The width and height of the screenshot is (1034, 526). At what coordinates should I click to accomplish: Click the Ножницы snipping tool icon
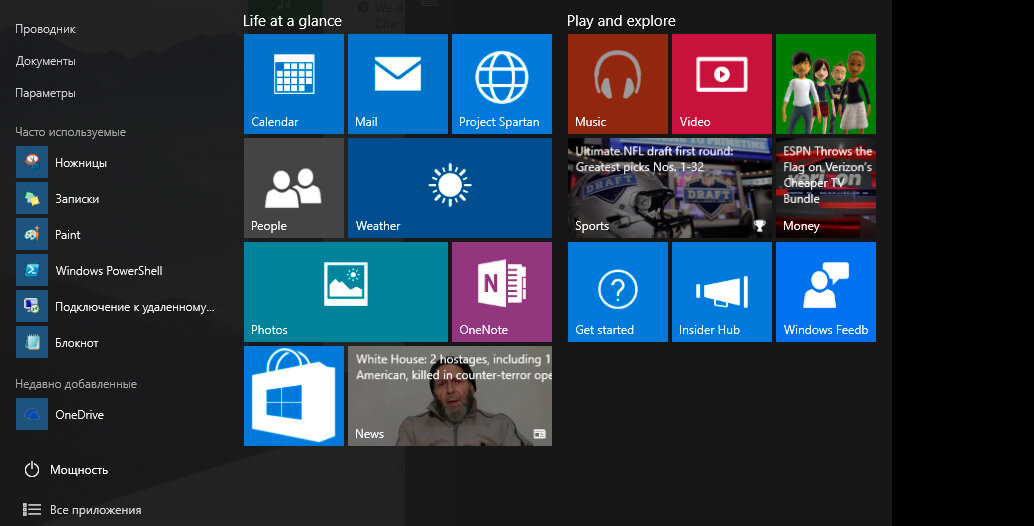[32, 162]
